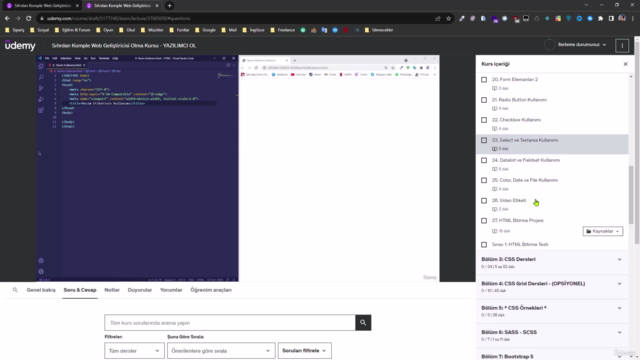Go back with browser back arrow
This screenshot has height=360, width=640.
7,18
